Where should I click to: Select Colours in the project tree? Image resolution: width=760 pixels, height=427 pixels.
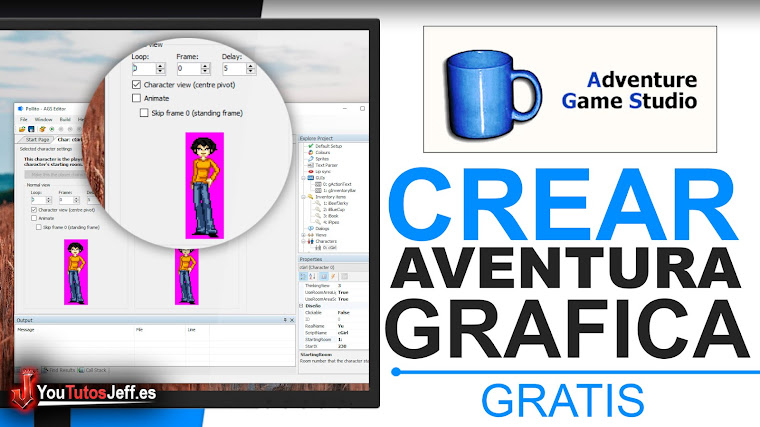[323, 152]
